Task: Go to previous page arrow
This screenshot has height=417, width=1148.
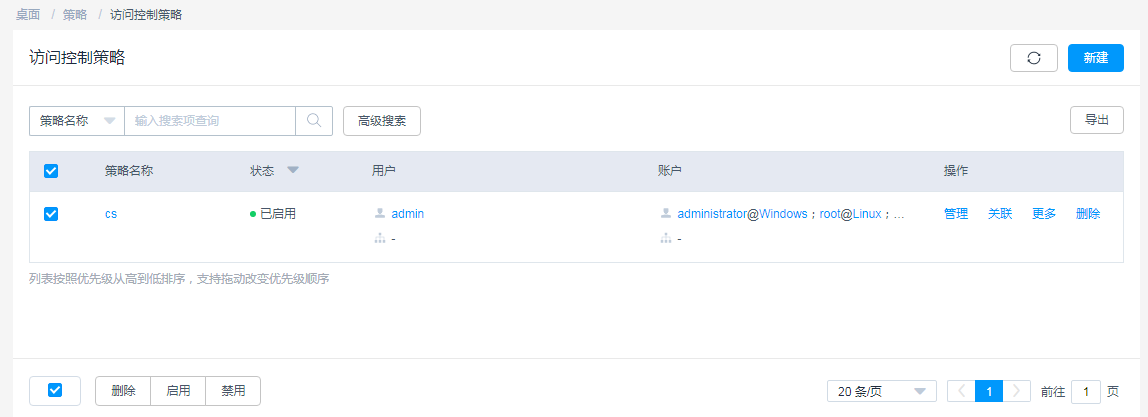Action: pos(961,391)
